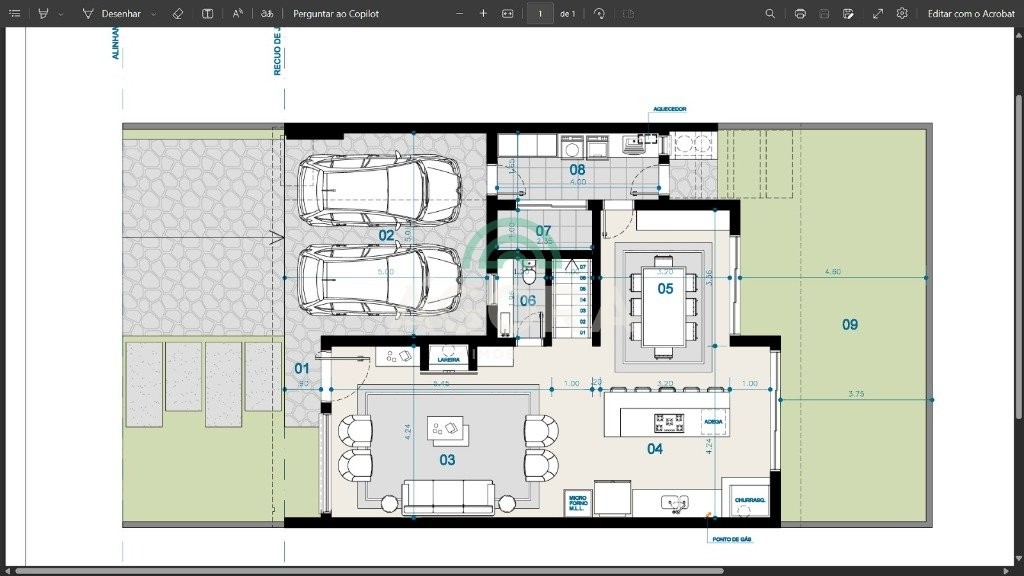
Task: Toggle fit to width view
Action: (507, 14)
